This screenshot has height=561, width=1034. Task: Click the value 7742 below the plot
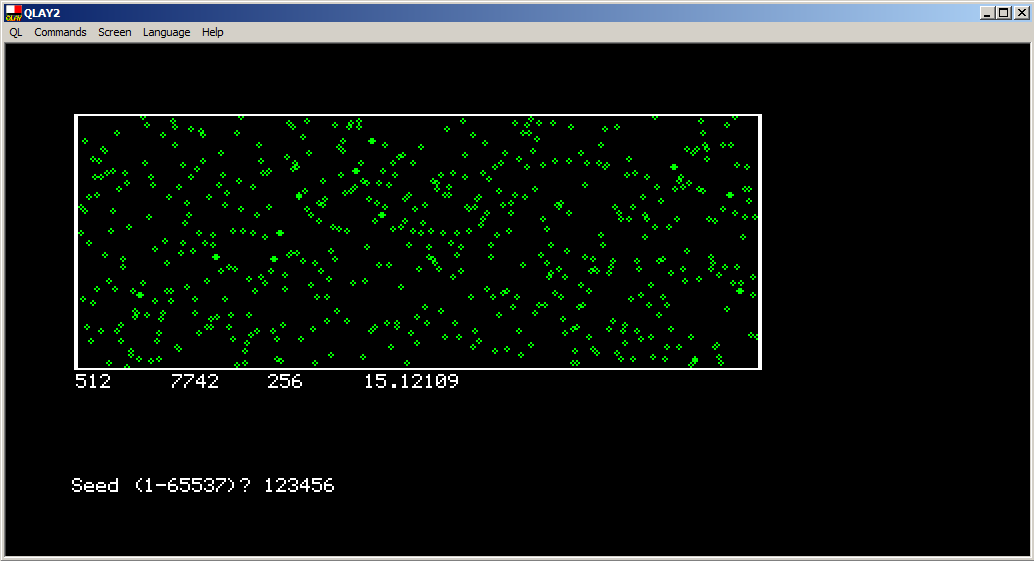coord(195,381)
